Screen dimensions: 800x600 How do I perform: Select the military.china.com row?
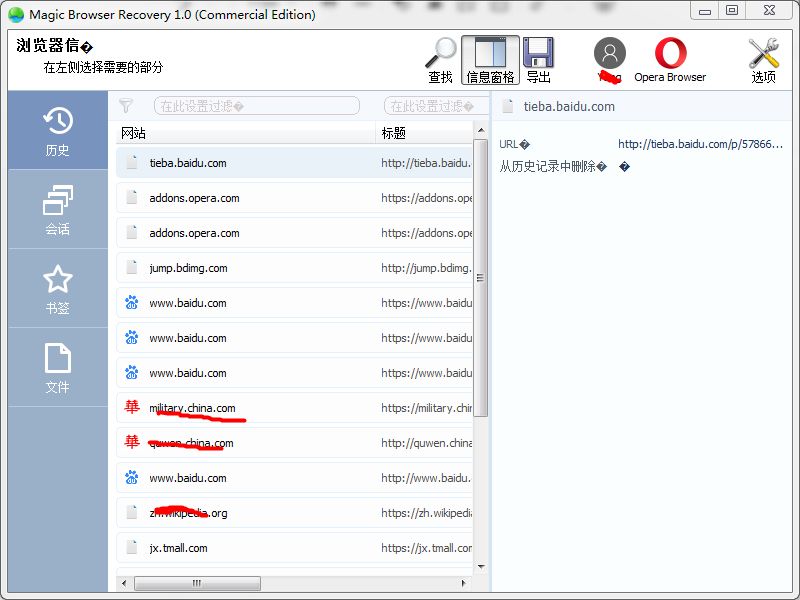coord(294,408)
